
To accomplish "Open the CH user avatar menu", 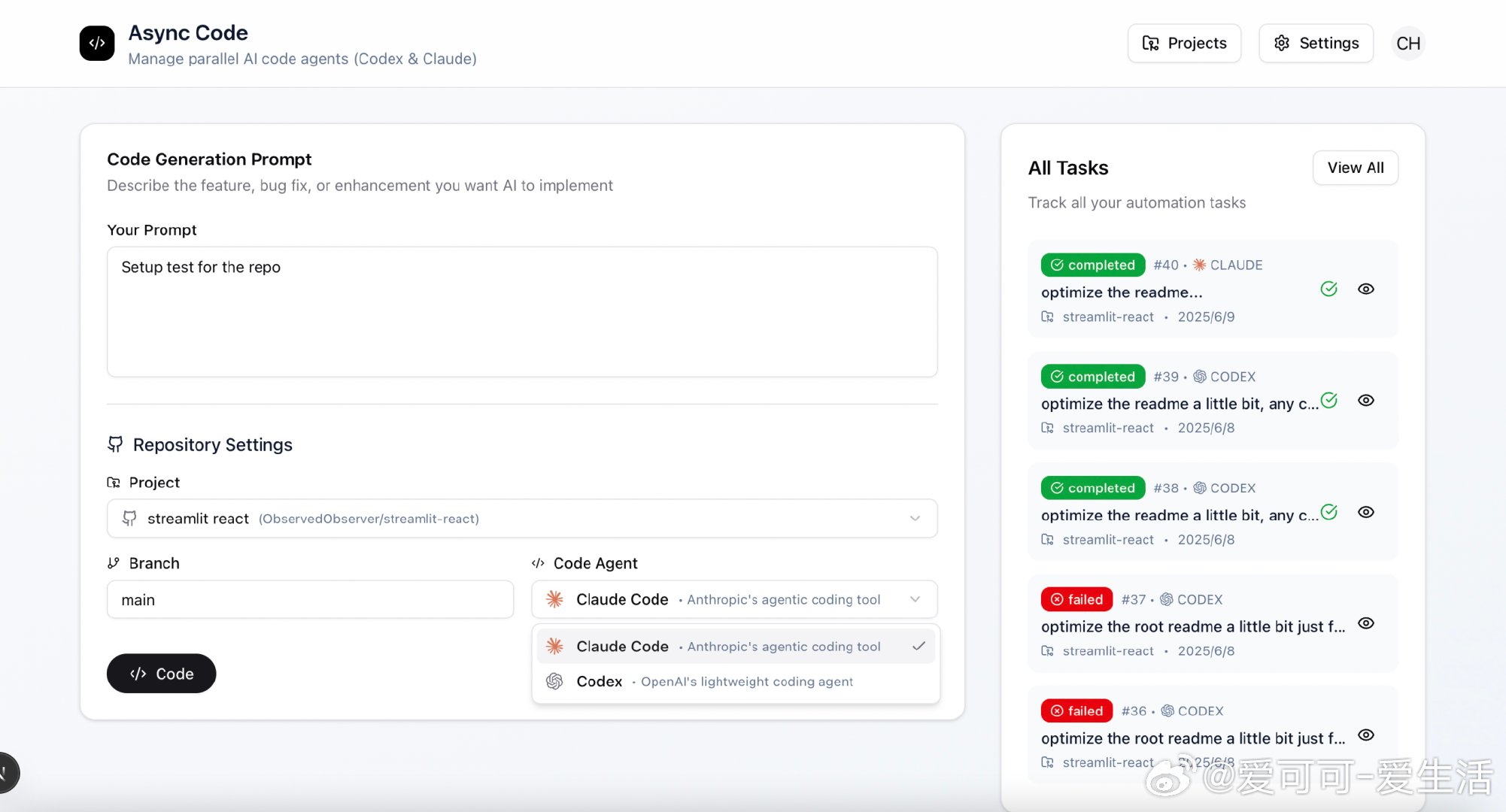I will point(1408,43).
